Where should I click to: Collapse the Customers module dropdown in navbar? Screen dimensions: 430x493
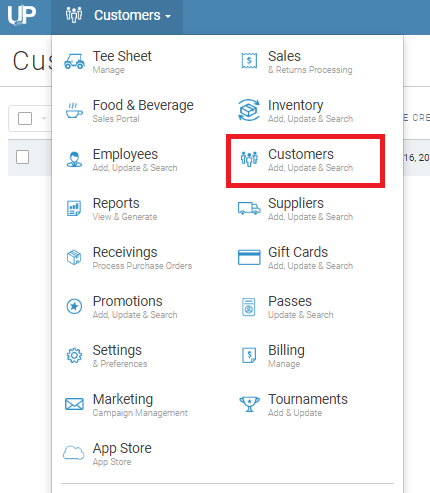(117, 16)
